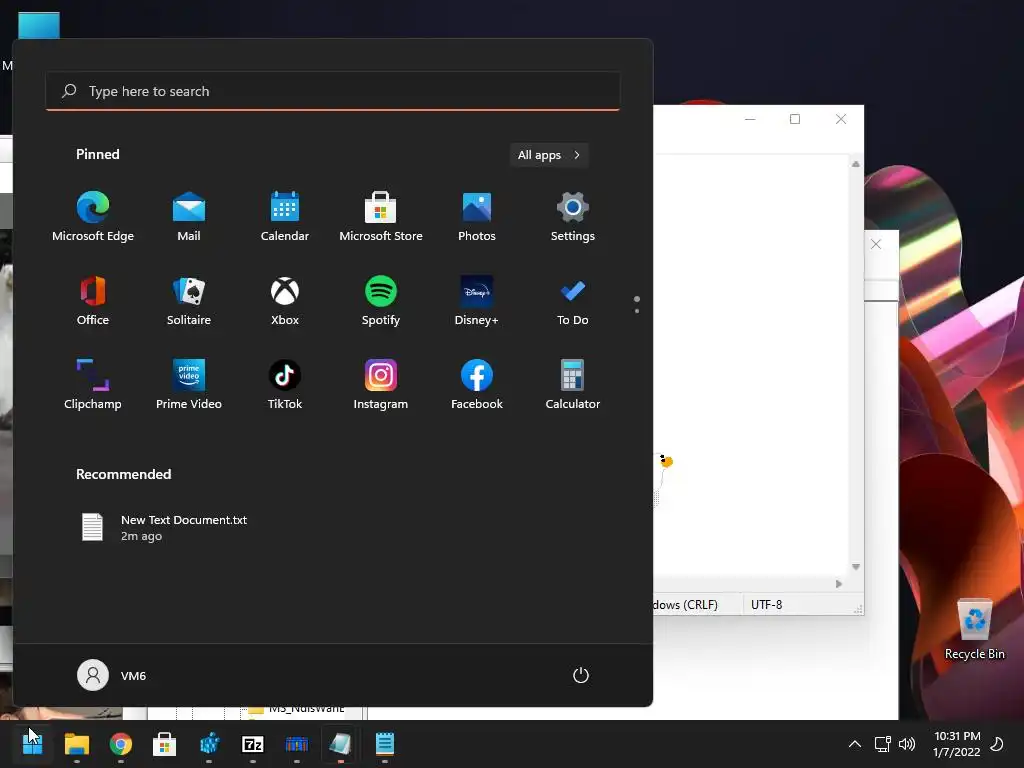Viewport: 1024px width, 768px height.
Task: Launch the Facebook app
Action: 477,385
